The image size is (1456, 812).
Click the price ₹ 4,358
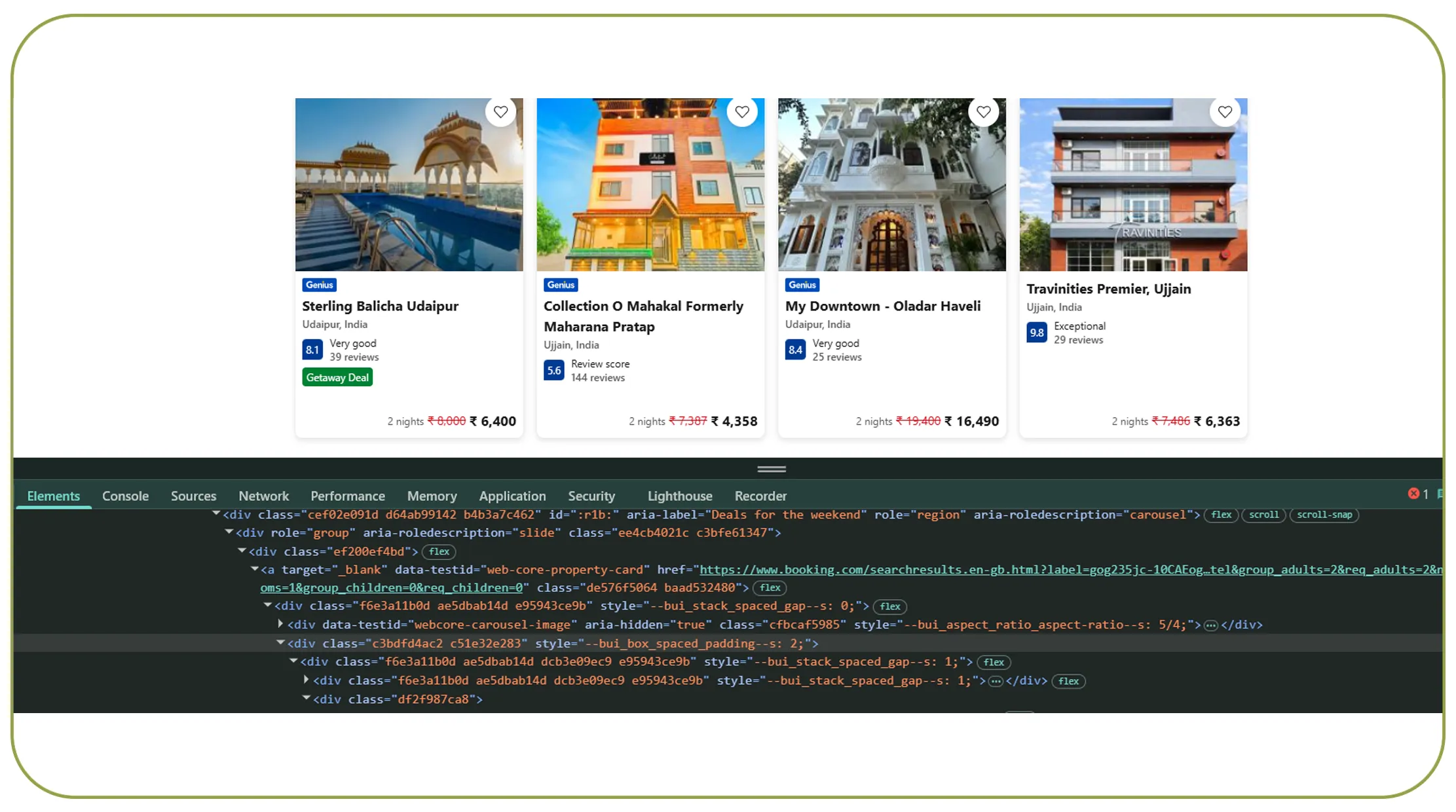tap(734, 421)
